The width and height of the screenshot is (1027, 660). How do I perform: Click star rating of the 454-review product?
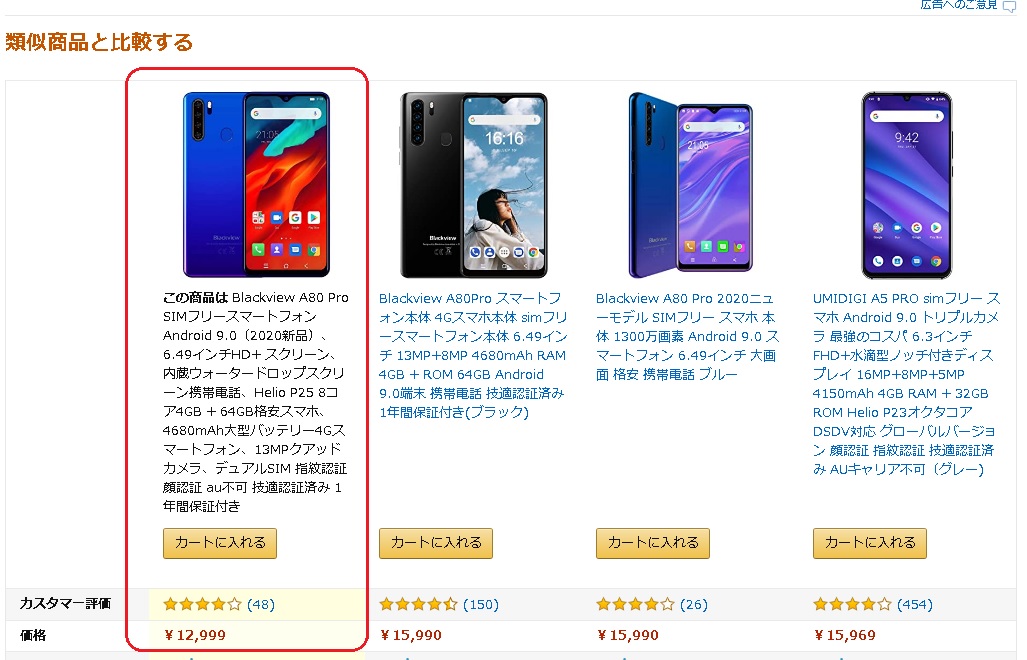pos(852,604)
